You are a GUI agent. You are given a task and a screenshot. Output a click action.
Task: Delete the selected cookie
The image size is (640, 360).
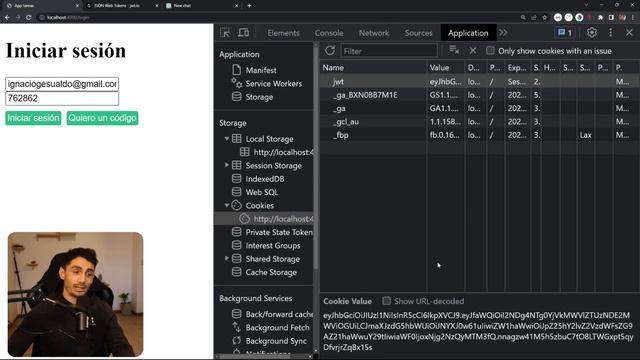473,51
